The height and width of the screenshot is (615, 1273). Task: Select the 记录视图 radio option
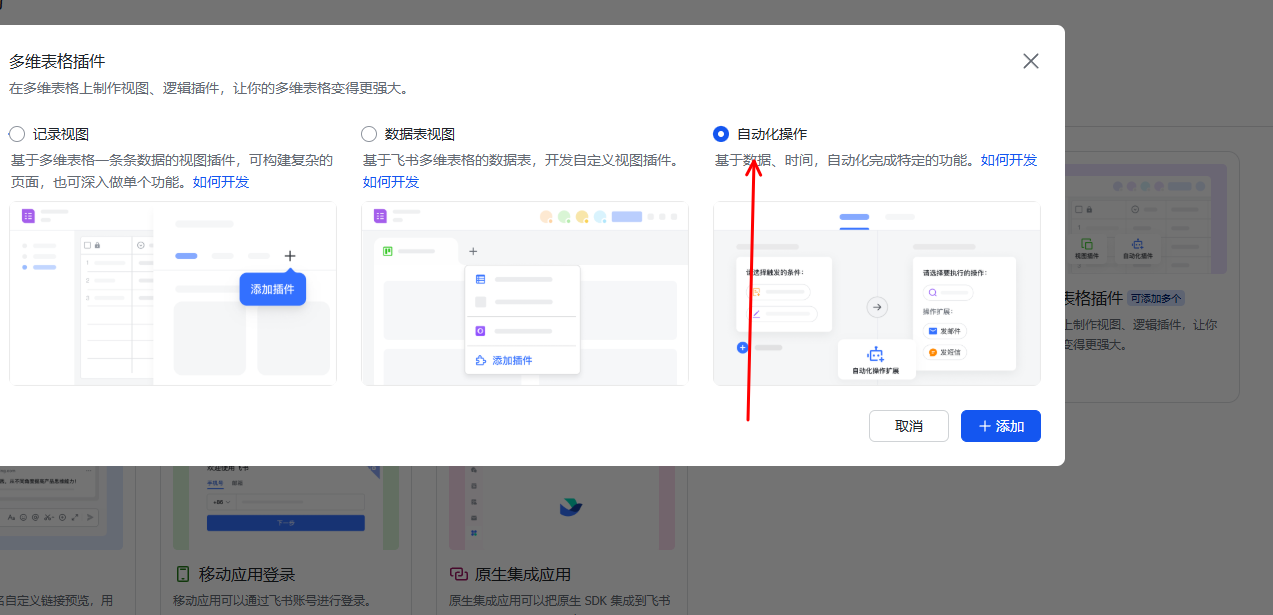tap(17, 134)
